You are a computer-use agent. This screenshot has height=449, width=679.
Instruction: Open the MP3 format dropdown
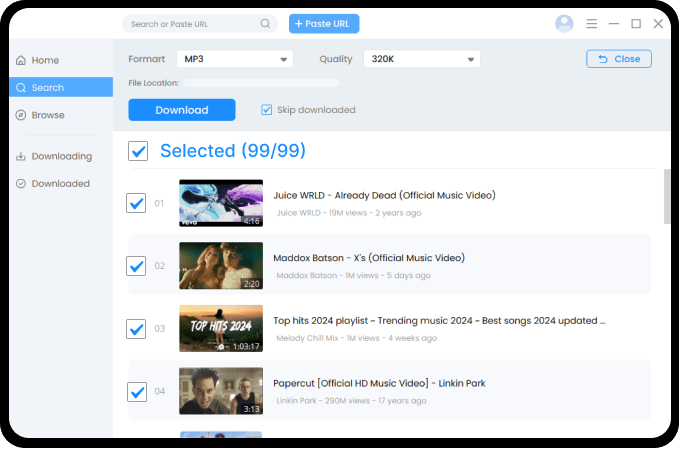pyautogui.click(x=235, y=60)
